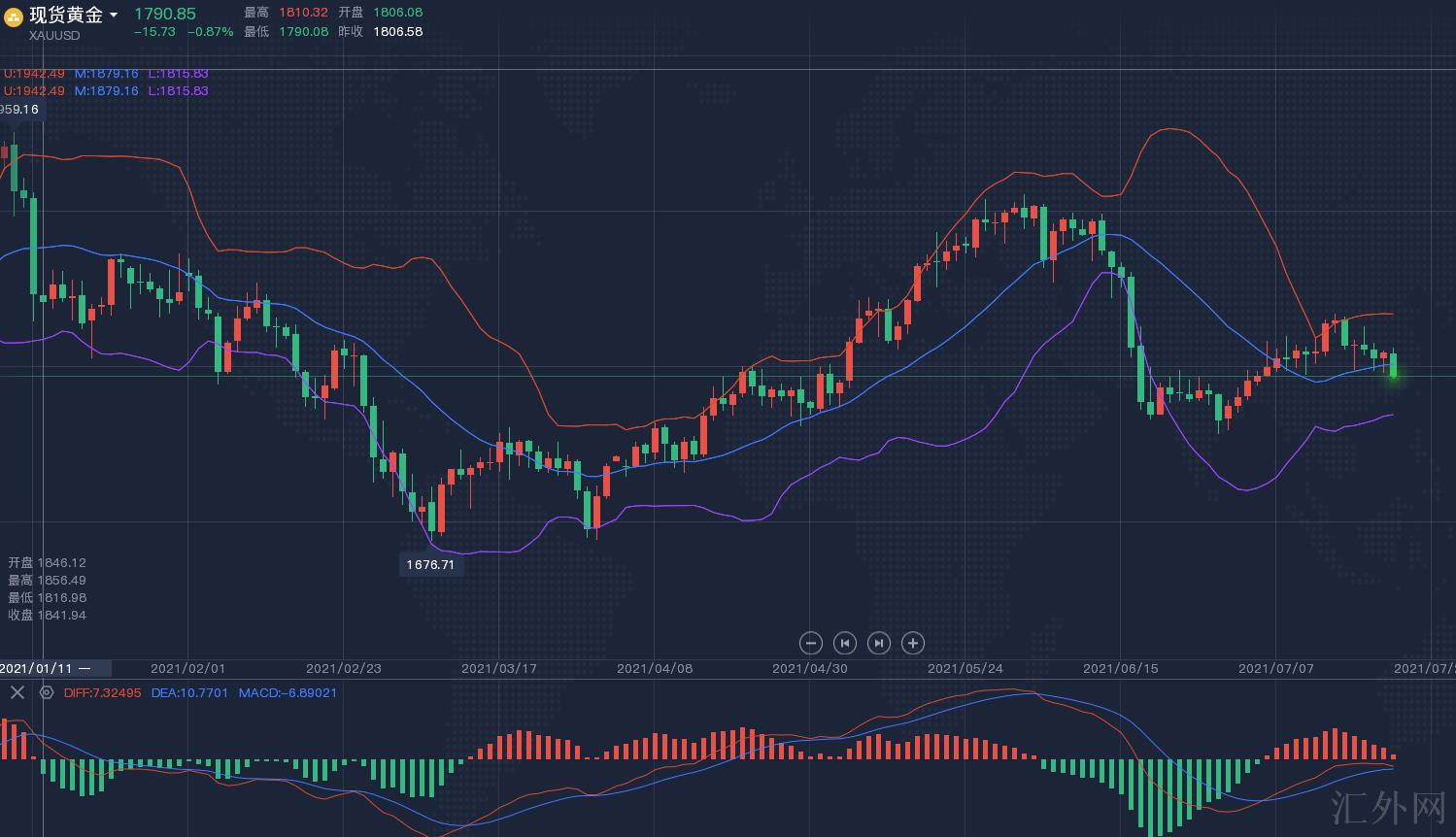Click the 1676.71 low price label
This screenshot has height=837, width=1456.
pos(430,564)
